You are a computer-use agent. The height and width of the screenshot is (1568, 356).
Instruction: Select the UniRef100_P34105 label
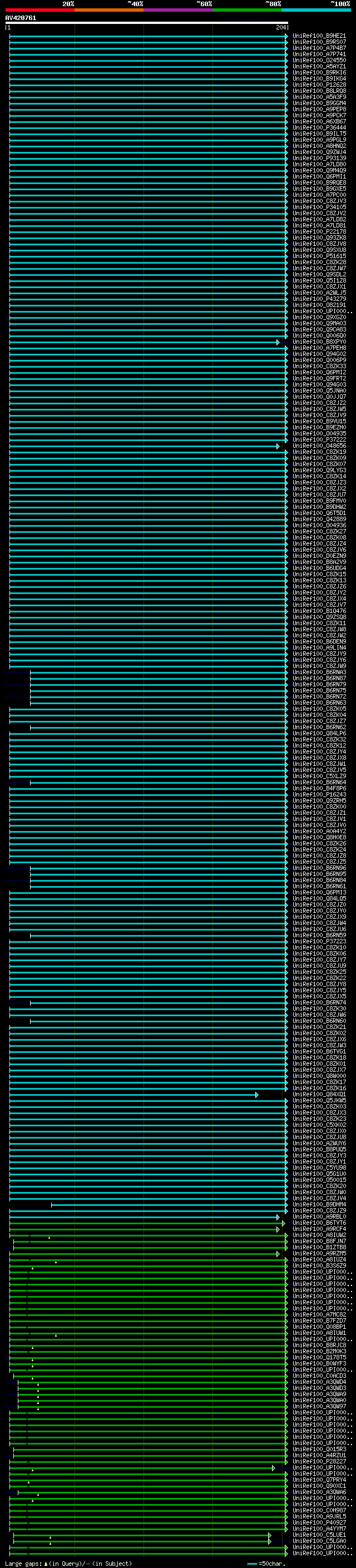[319, 207]
